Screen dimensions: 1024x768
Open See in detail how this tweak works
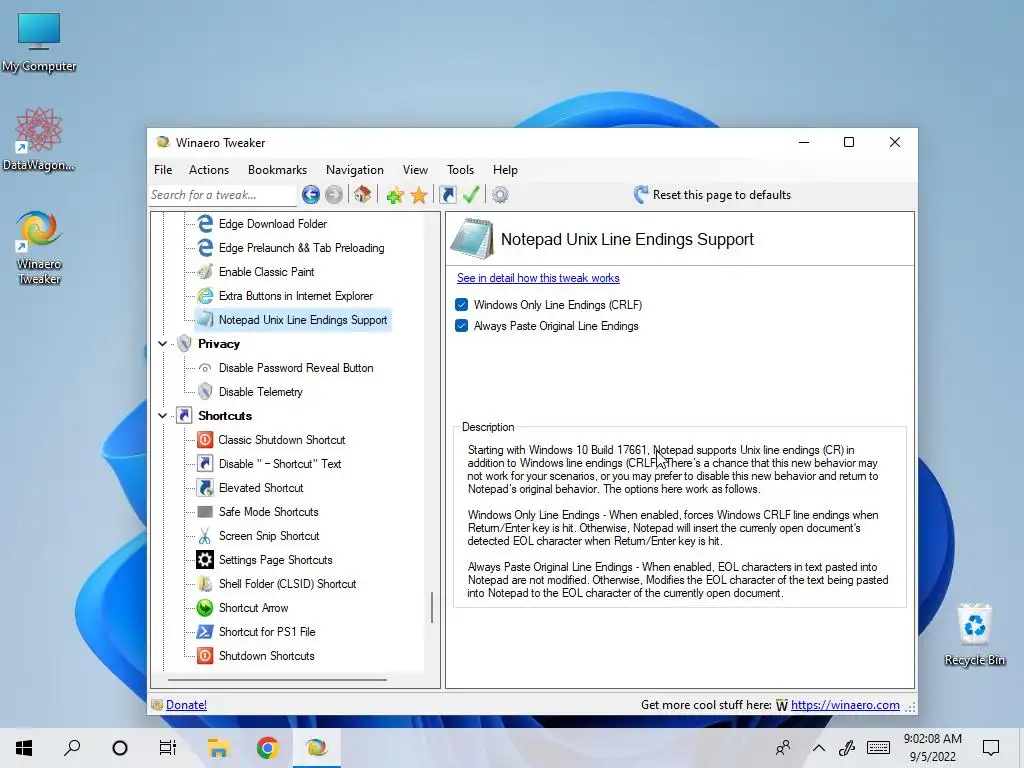(538, 278)
